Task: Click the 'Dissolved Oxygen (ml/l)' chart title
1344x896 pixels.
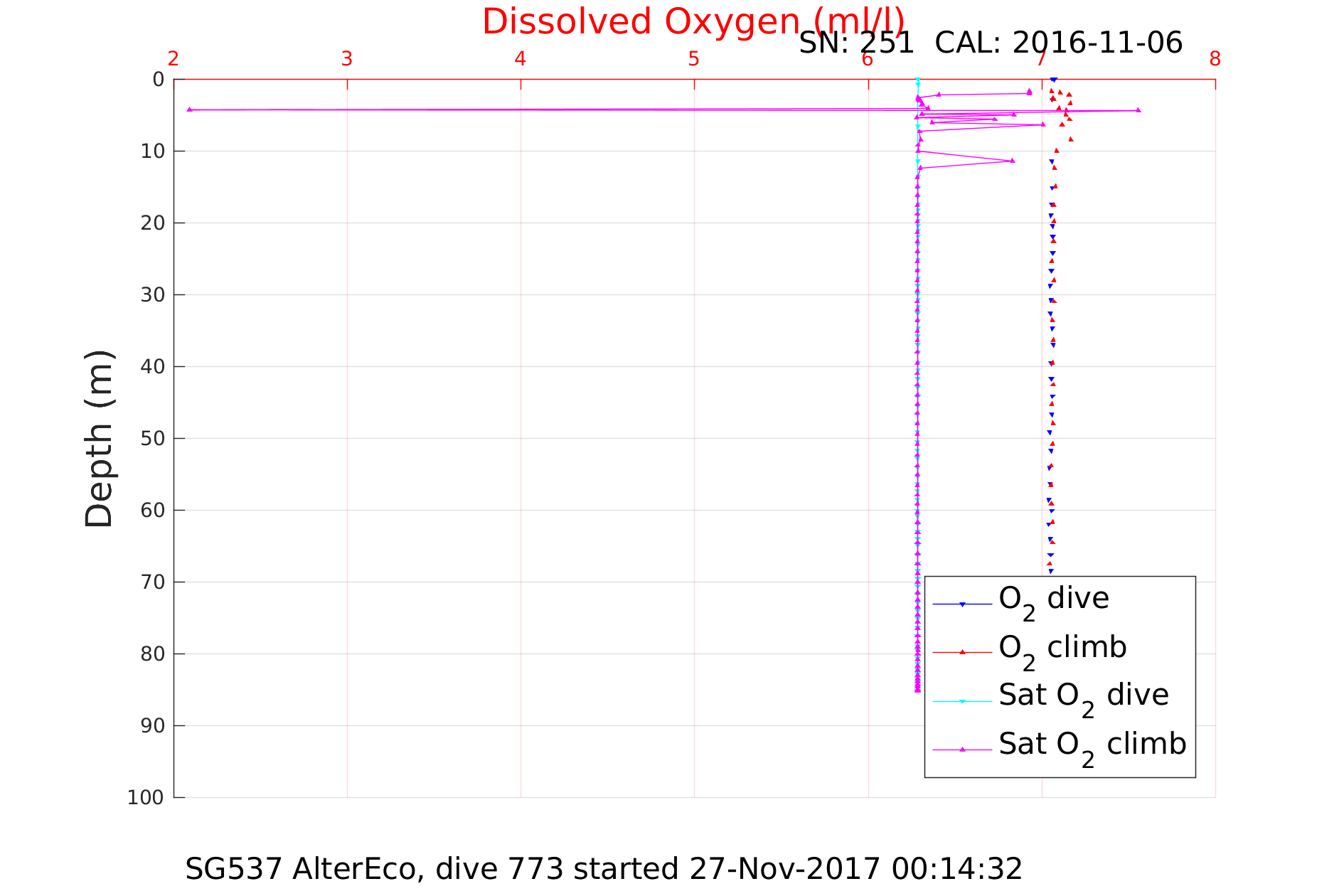Action: tap(693, 22)
